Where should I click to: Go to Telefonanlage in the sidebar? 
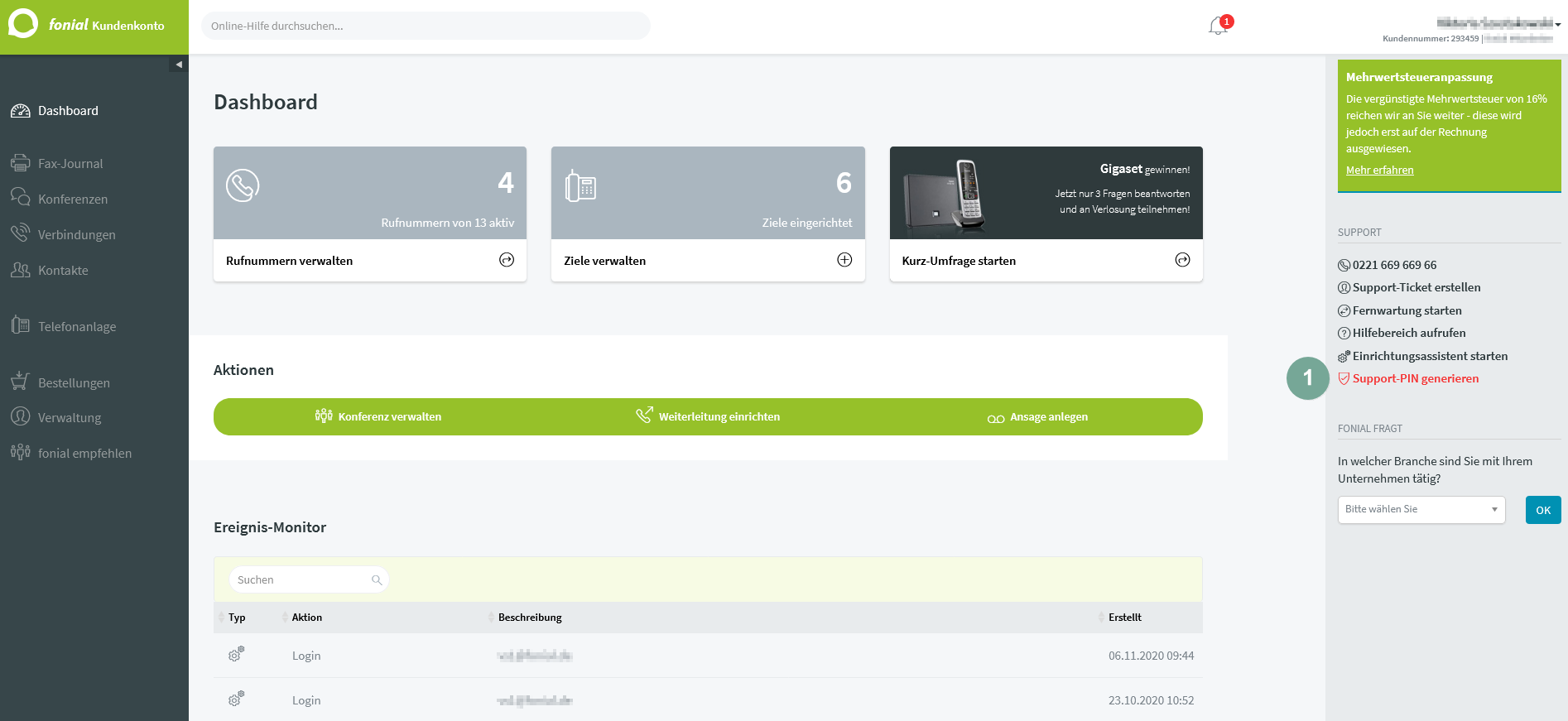pyautogui.click(x=77, y=327)
